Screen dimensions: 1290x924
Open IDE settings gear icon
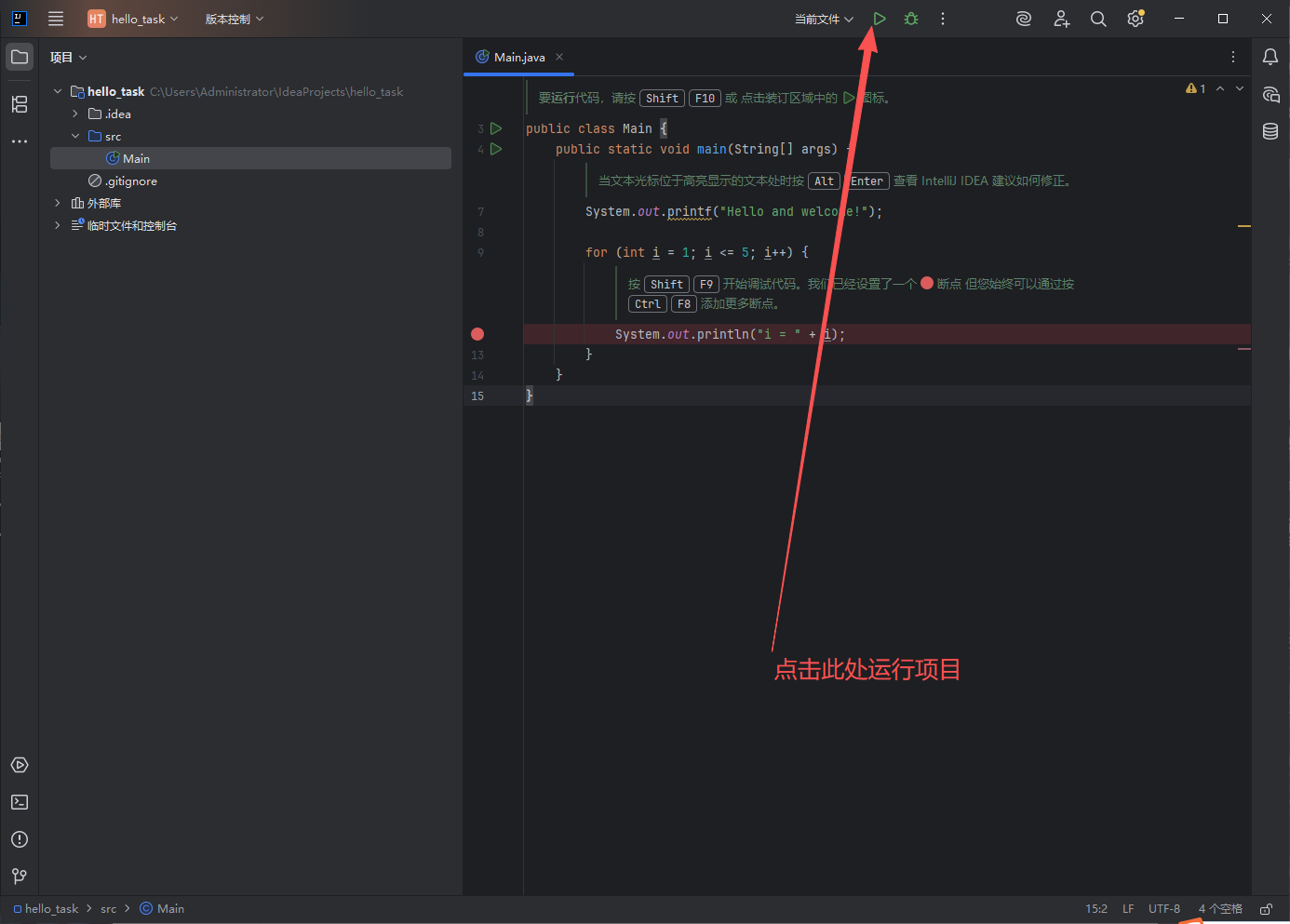pyautogui.click(x=1135, y=19)
